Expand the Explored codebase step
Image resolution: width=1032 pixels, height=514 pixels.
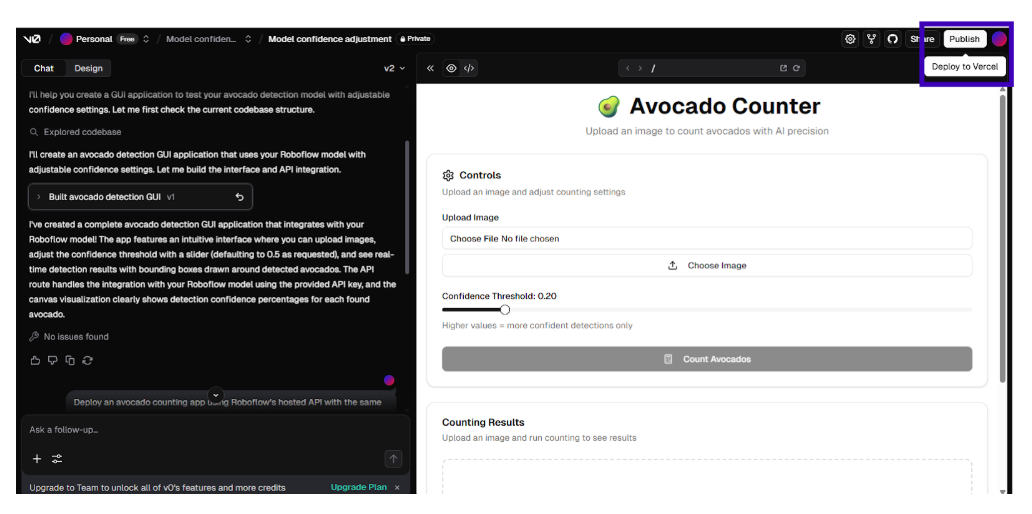click(x=76, y=132)
